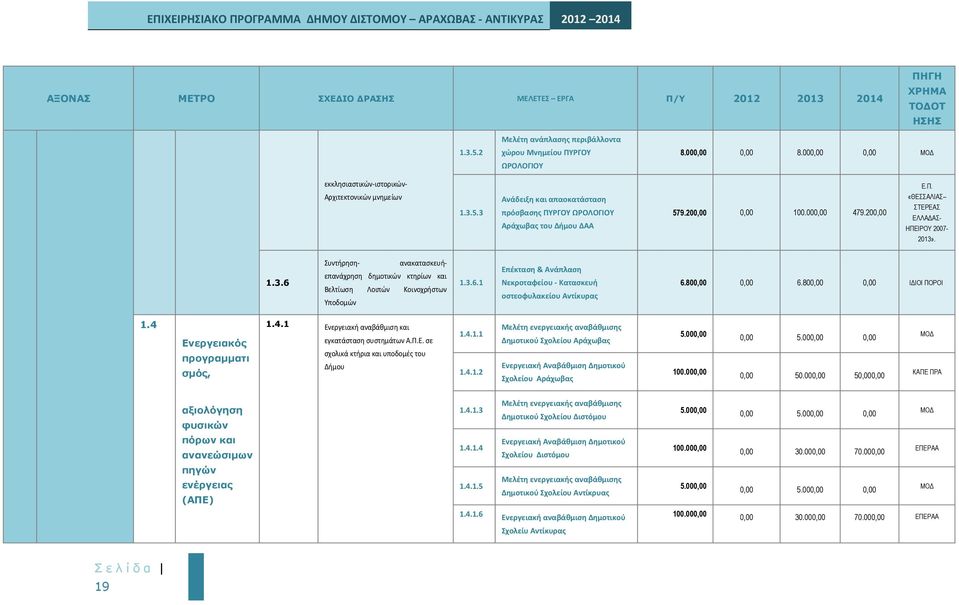Click the page title ΕΠΙΧΕΙΡΗΣΙΑΚΟ ΠΡΟΓΡΑΜΜΑ ΔΗΜΟΥ ΔΙΣΤΟΜΟΥ
Viewport: 959px width, 605px height.
point(345,19)
